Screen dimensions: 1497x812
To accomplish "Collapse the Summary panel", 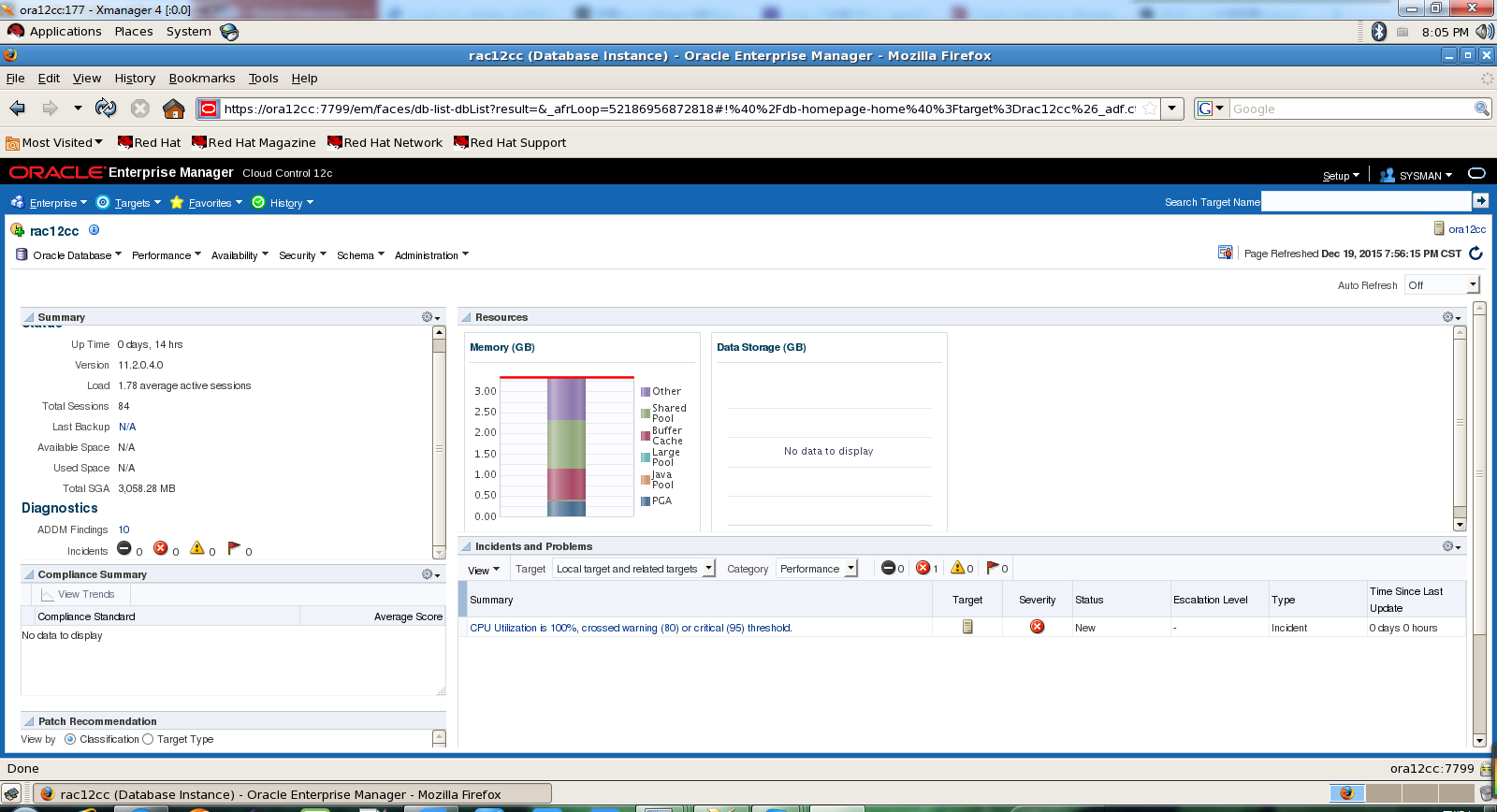I will click(x=28, y=318).
